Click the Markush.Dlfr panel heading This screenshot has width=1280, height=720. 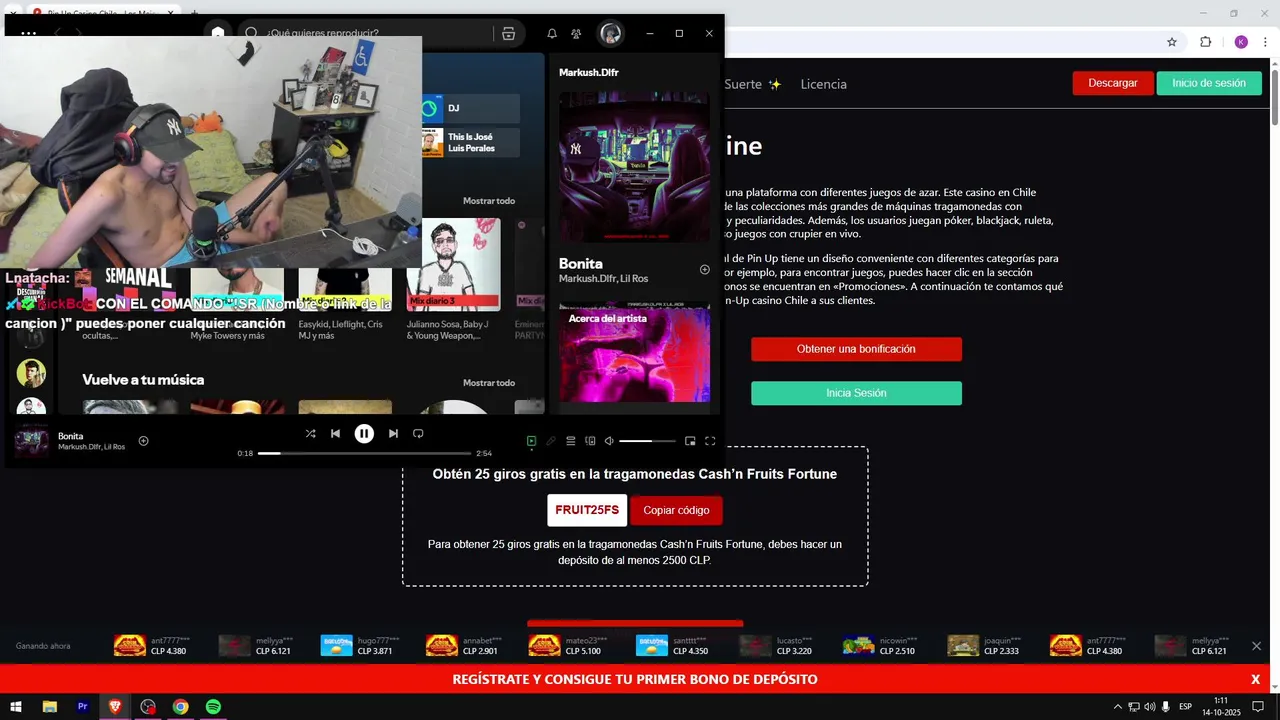[x=589, y=72]
